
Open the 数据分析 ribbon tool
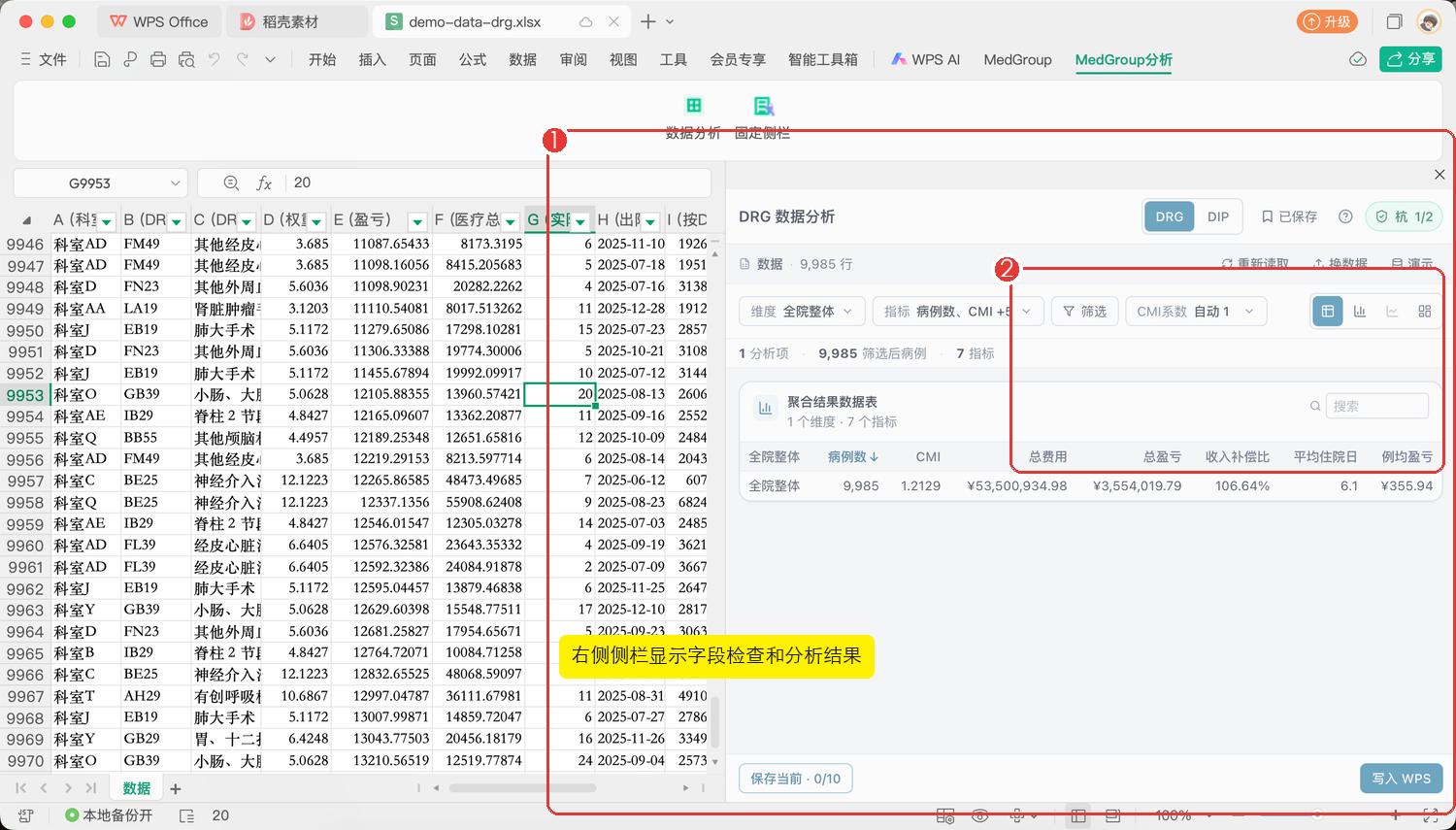point(693,116)
